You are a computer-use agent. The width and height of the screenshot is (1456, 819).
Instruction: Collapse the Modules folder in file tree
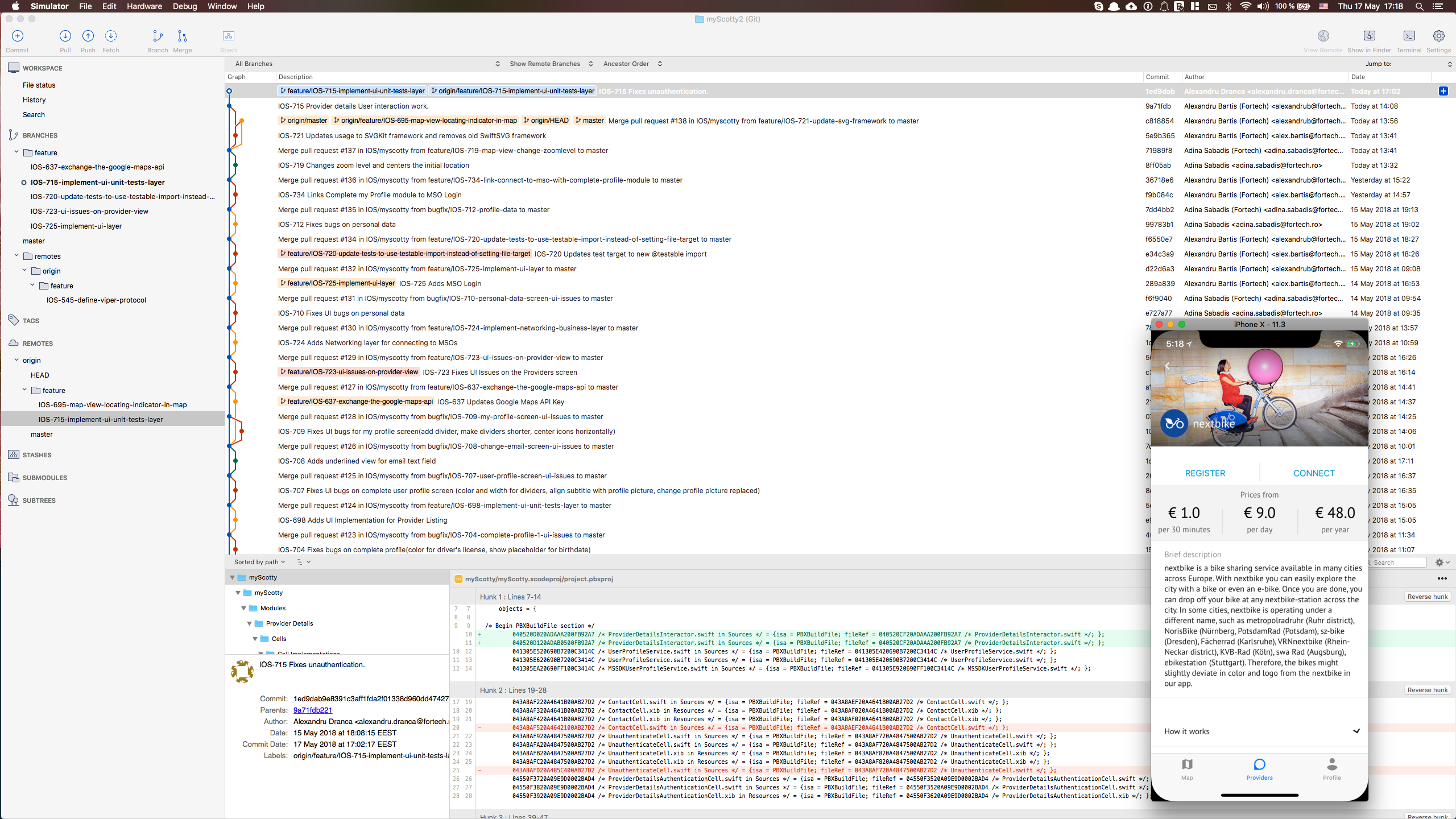pyautogui.click(x=243, y=608)
